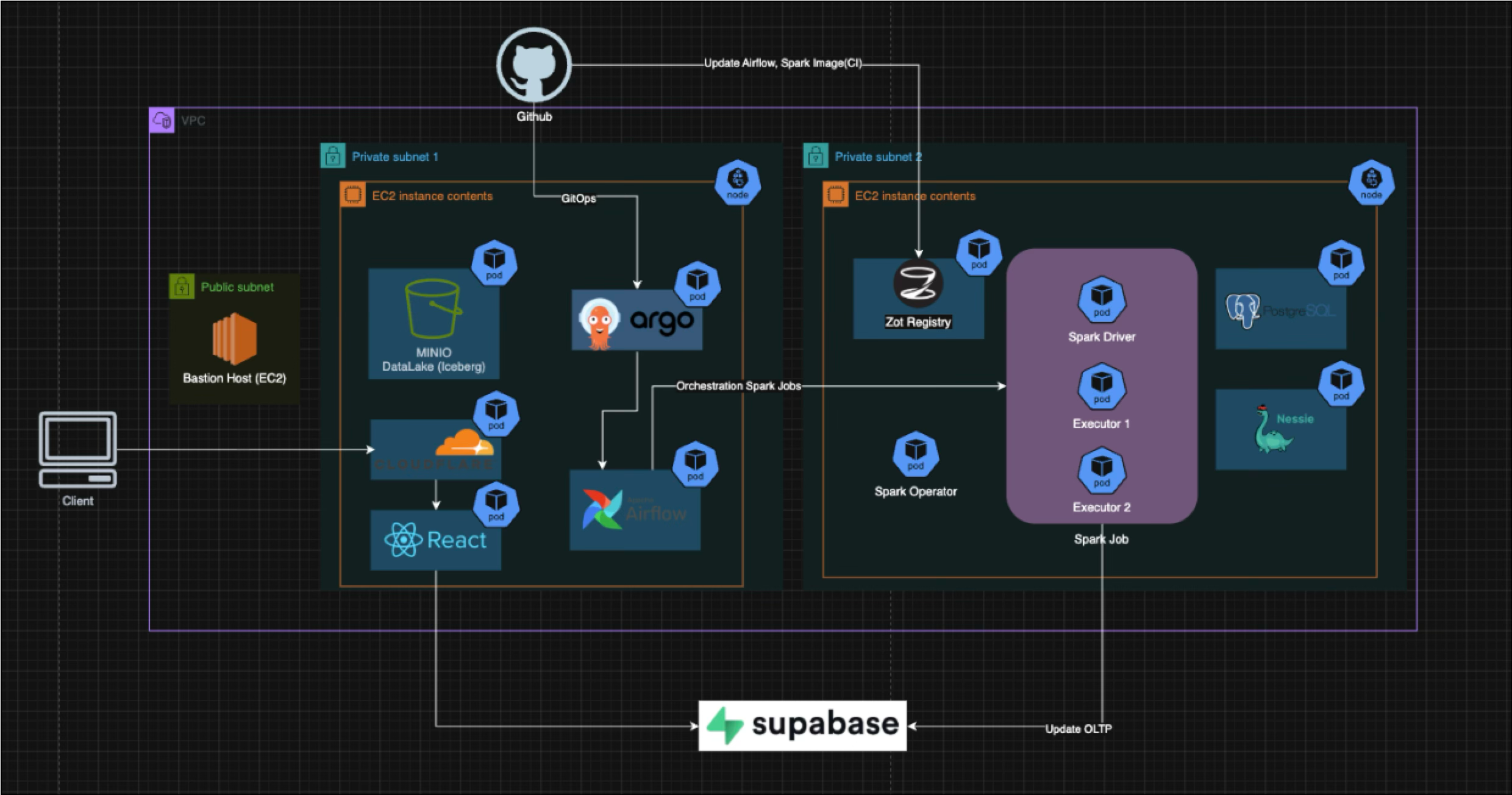Screen dimensions: 1512x795
Task: Select the pod badge on PostgreSQL box
Action: pos(1341,263)
